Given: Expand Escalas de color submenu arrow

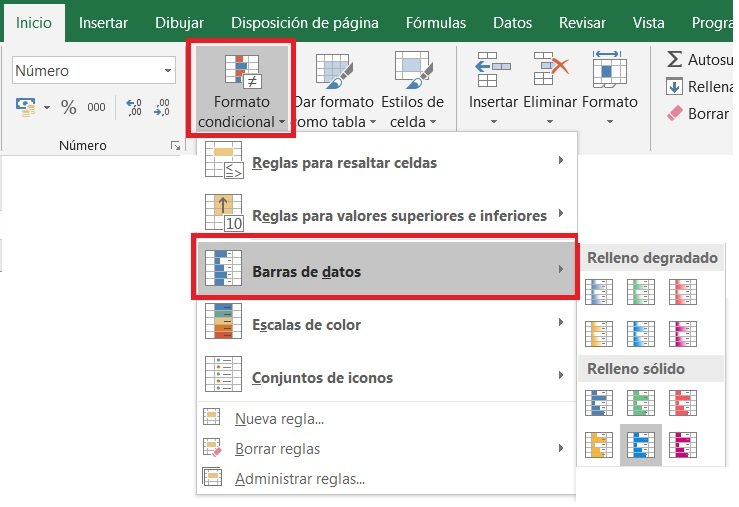Looking at the screenshot, I should point(560,322).
